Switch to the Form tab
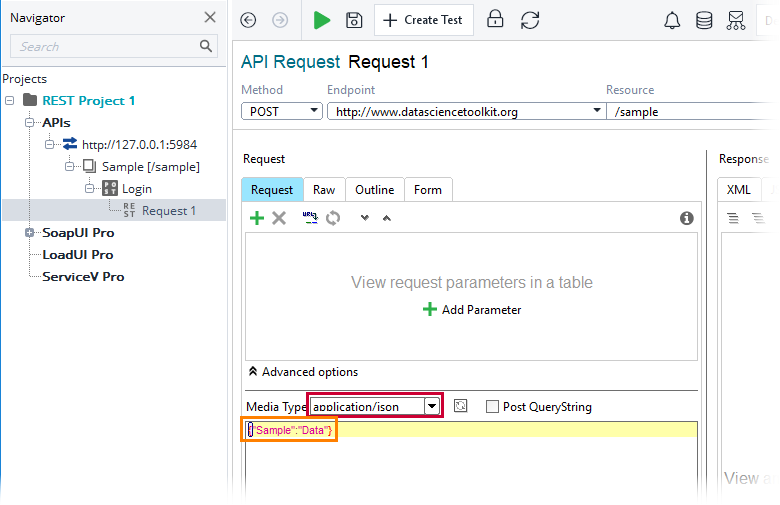The image size is (780, 505). click(x=428, y=190)
